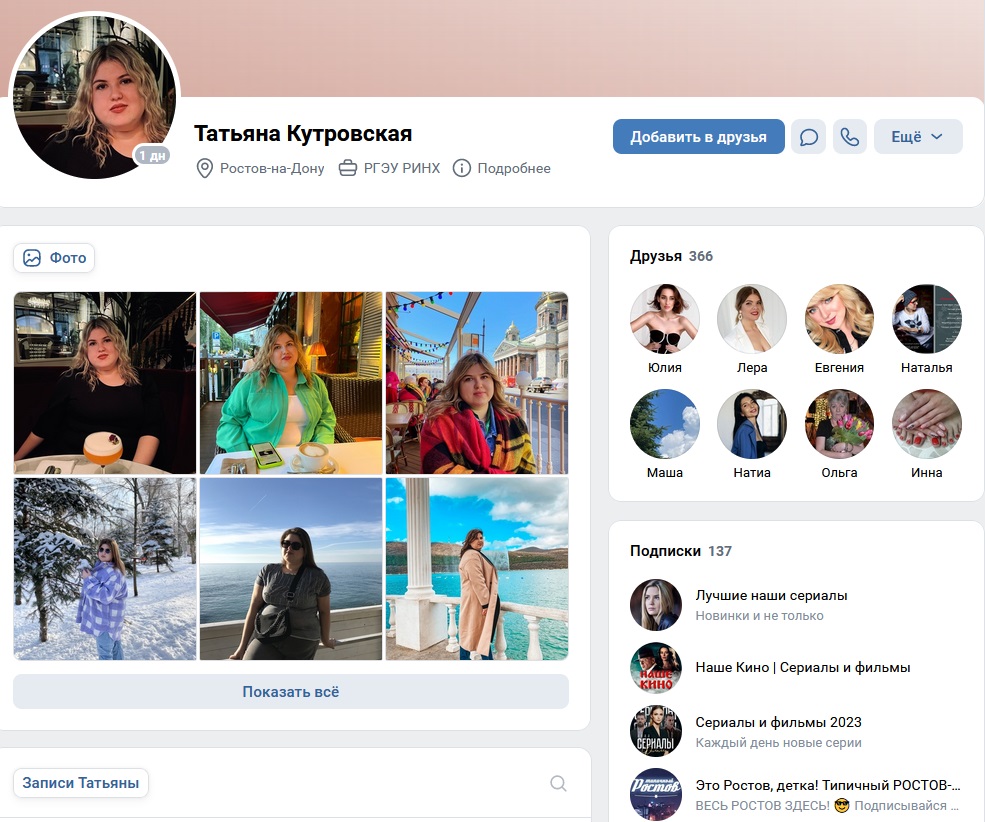Open the Друзья 366 friends list
Screen dimensions: 985x822
[671, 256]
